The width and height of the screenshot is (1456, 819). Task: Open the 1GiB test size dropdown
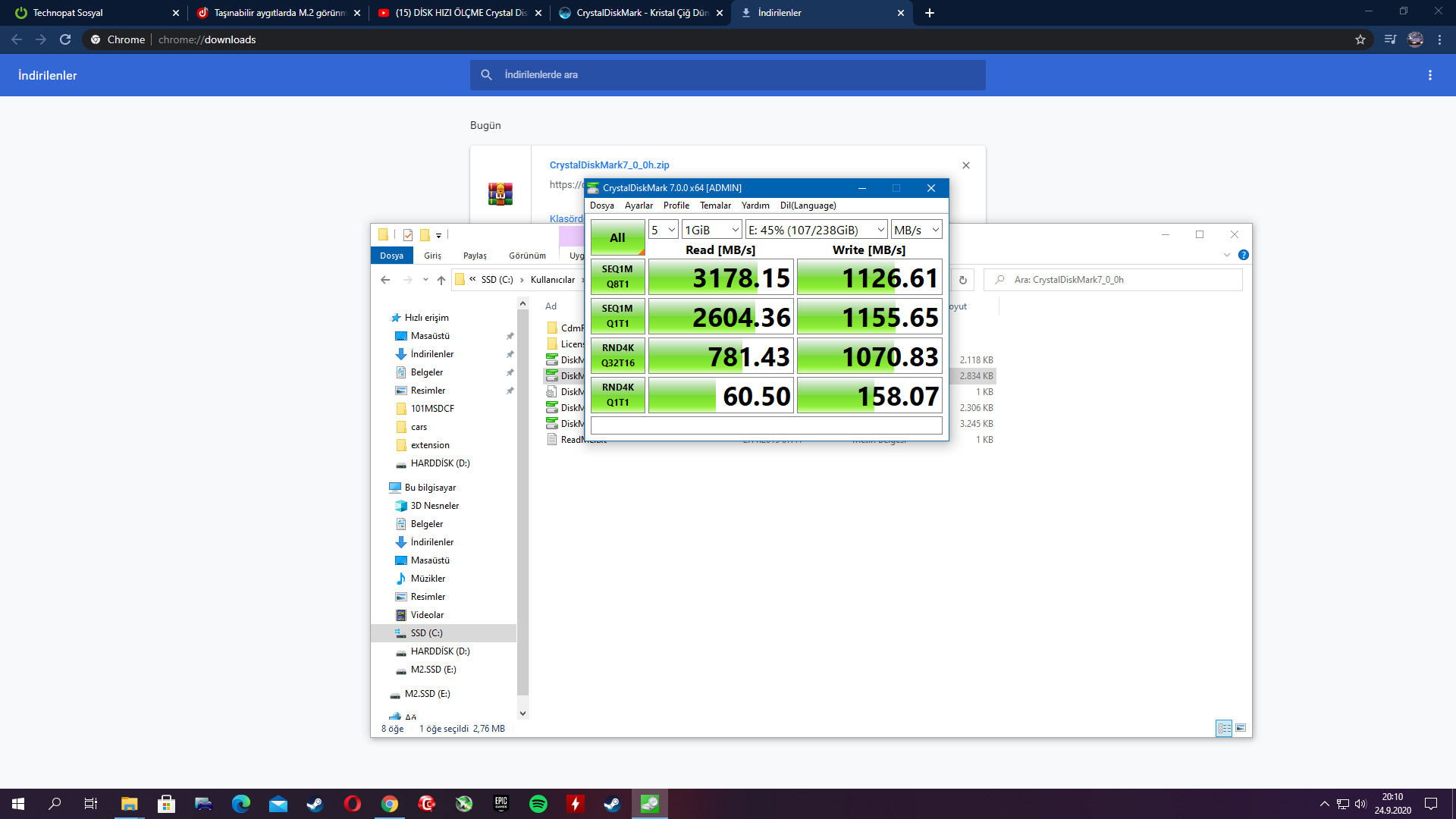coord(711,230)
